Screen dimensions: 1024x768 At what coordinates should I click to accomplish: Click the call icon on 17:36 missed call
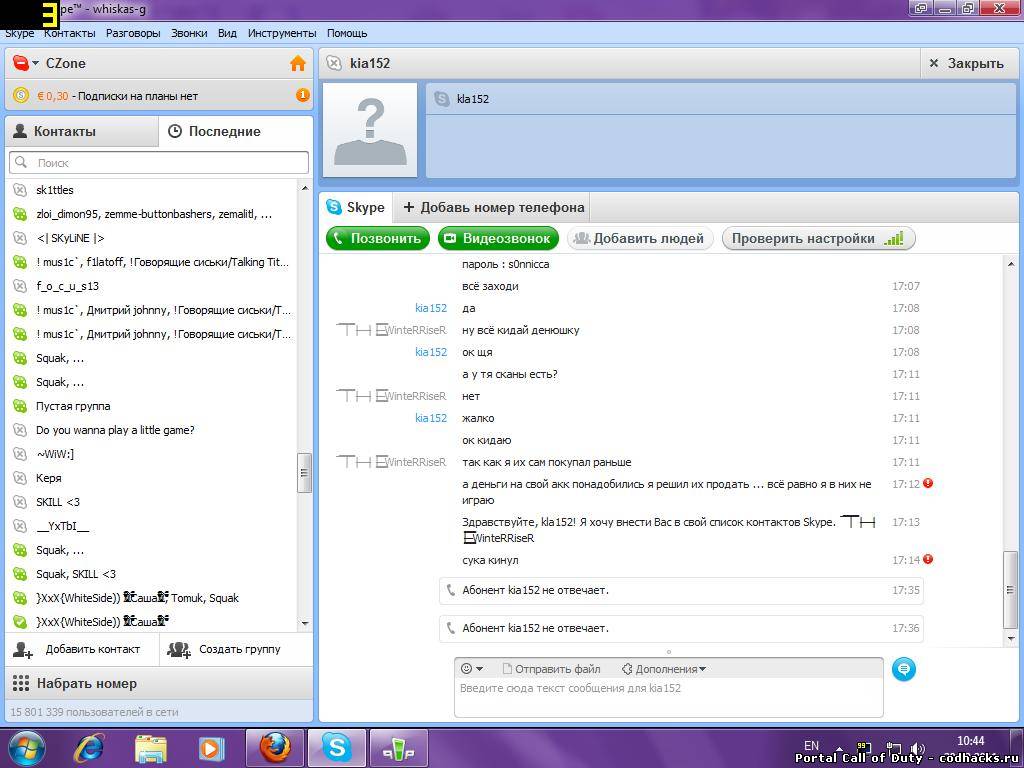coord(450,628)
